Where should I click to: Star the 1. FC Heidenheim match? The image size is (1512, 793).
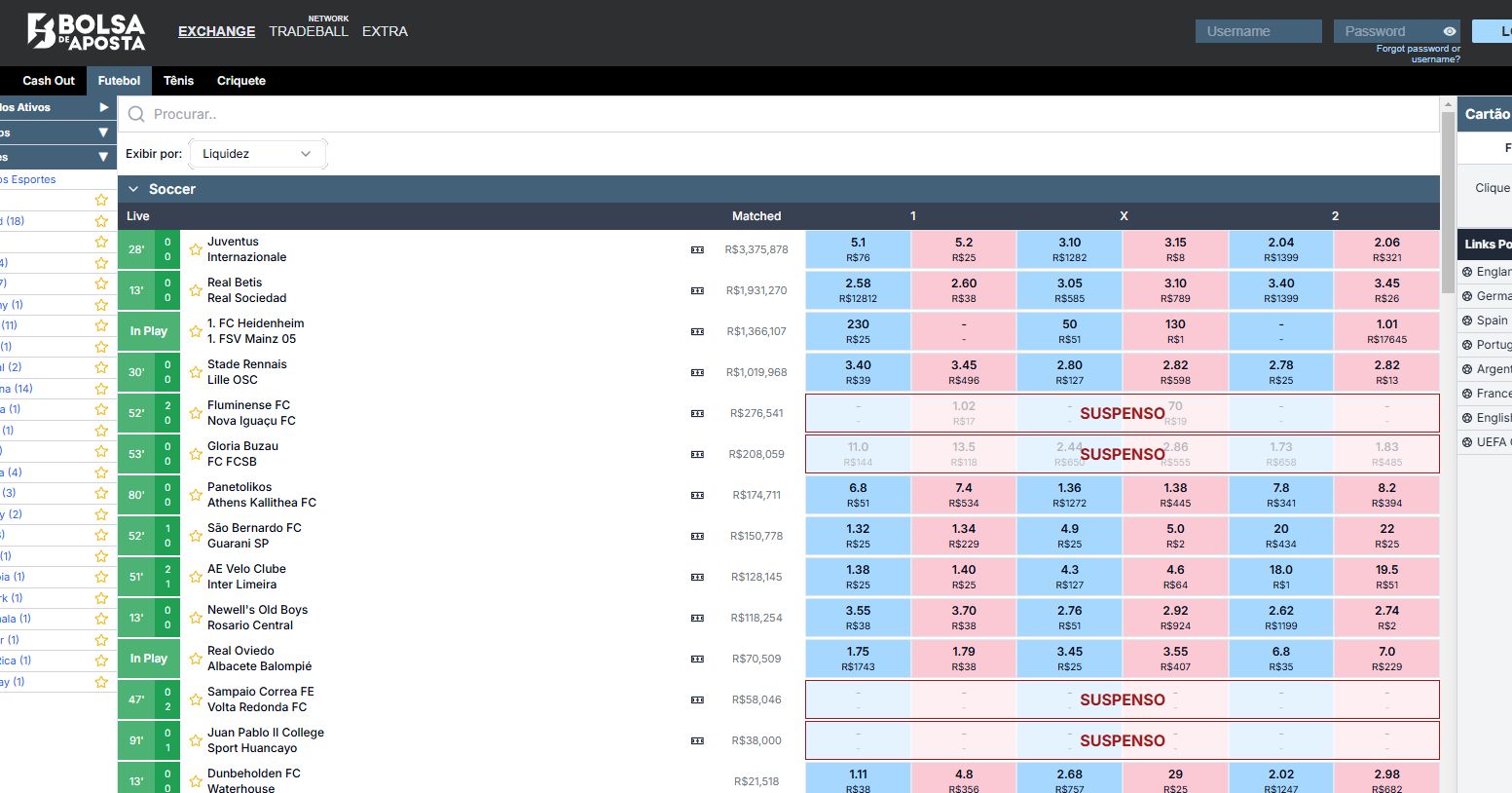(196, 331)
